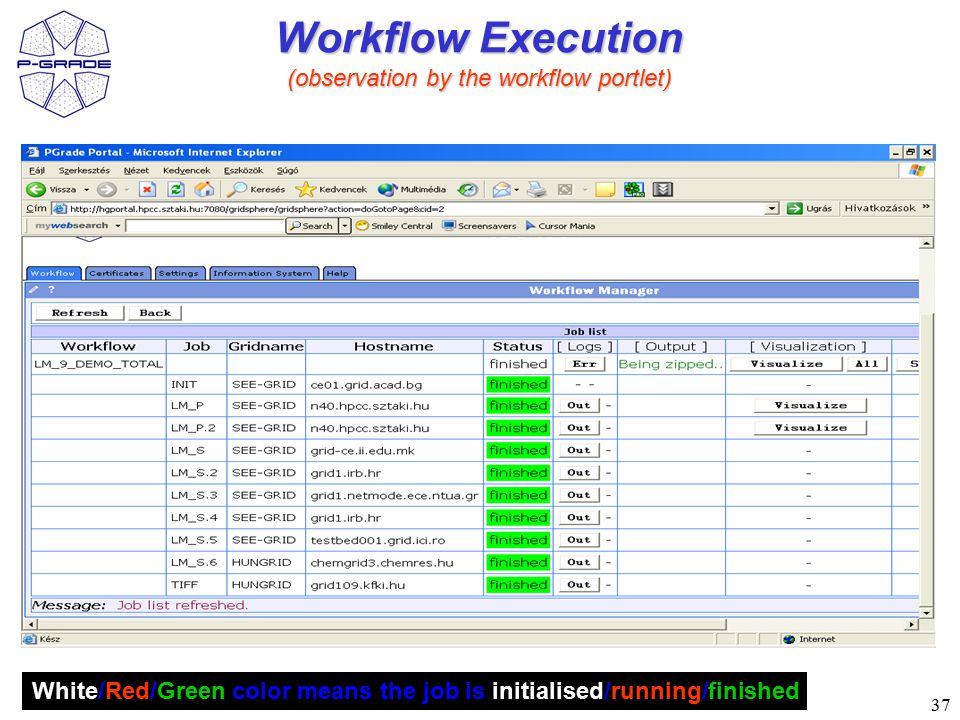Click the URL address field
This screenshot has height=720, width=960.
click(409, 209)
